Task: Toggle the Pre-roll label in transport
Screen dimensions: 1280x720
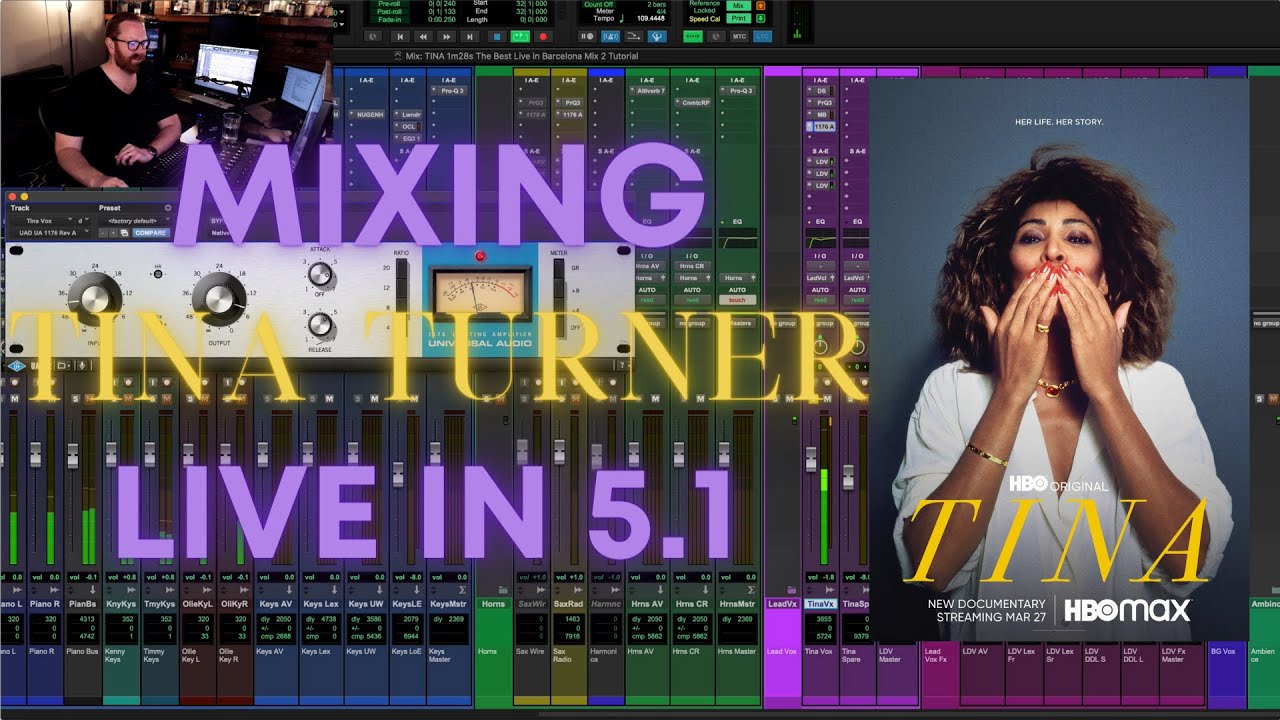Action: (389, 4)
